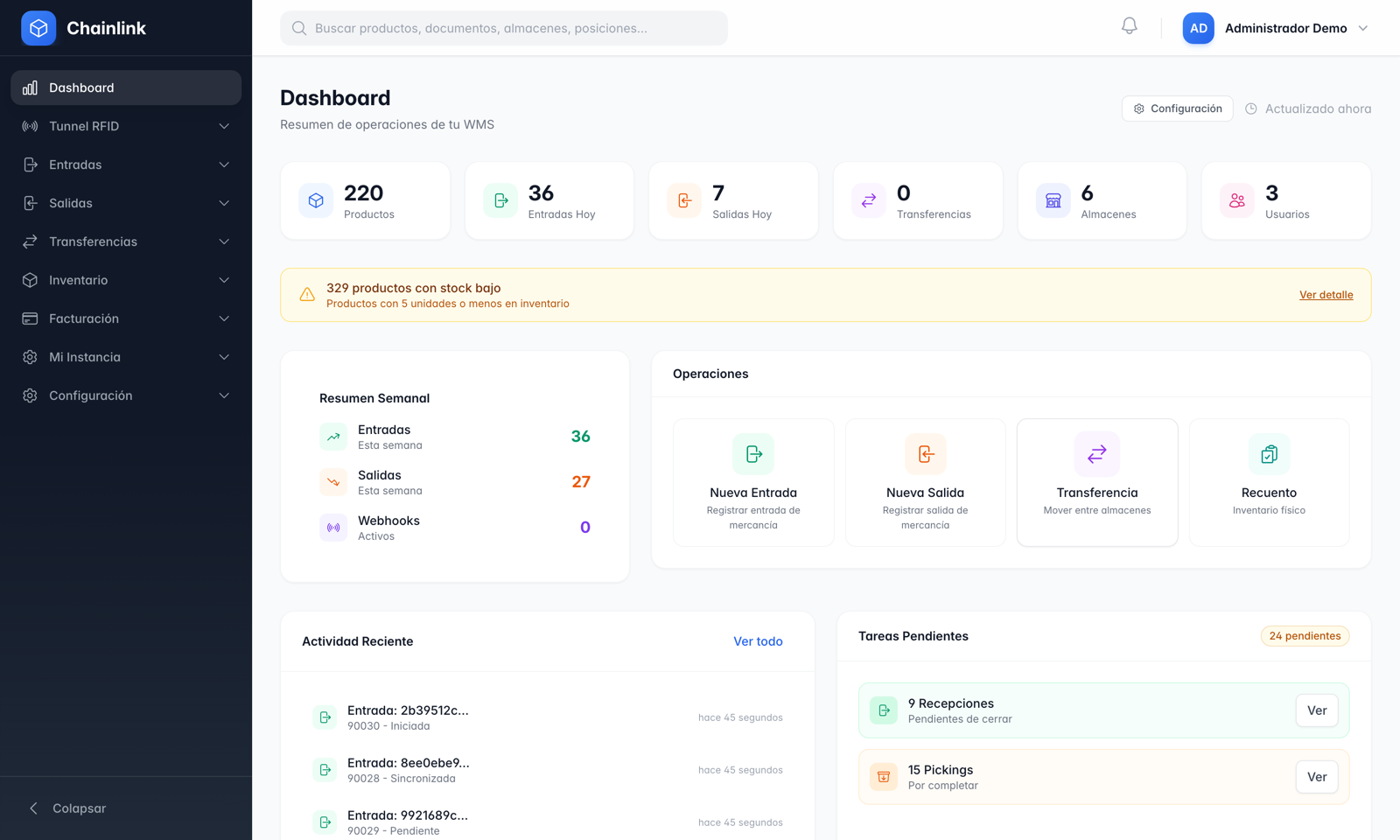Viewport: 1400px width, 840px height.
Task: Click Ver todo in Actividad Reciente
Action: point(758,641)
